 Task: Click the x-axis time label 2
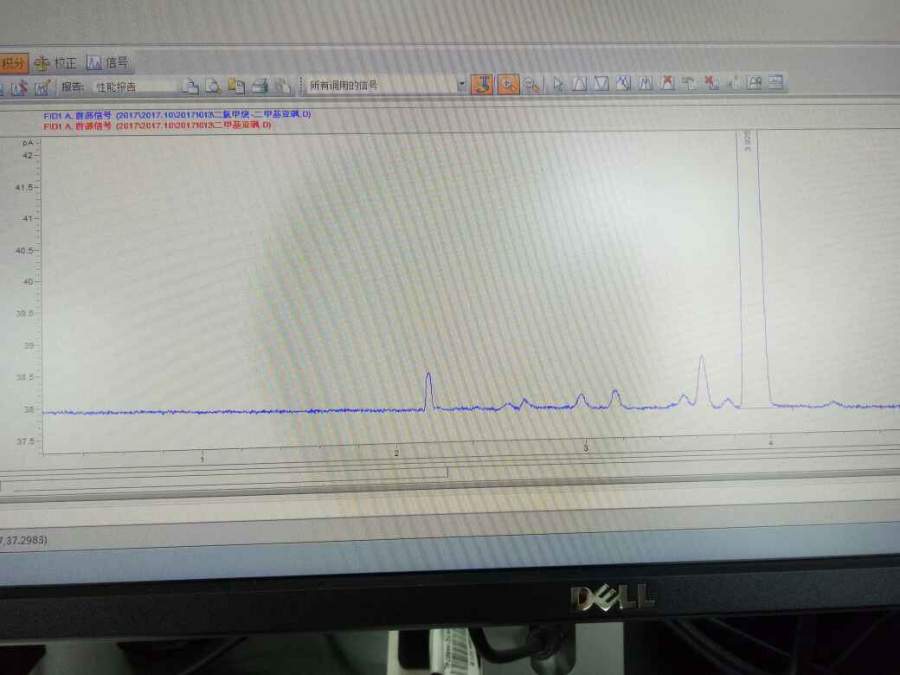pos(397,453)
